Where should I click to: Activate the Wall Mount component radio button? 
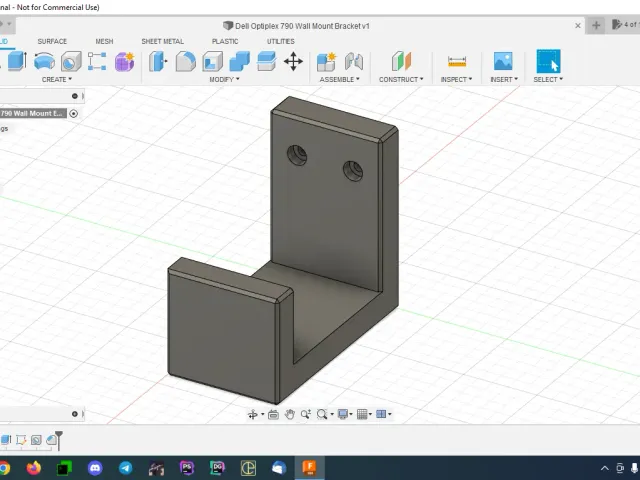[x=73, y=113]
